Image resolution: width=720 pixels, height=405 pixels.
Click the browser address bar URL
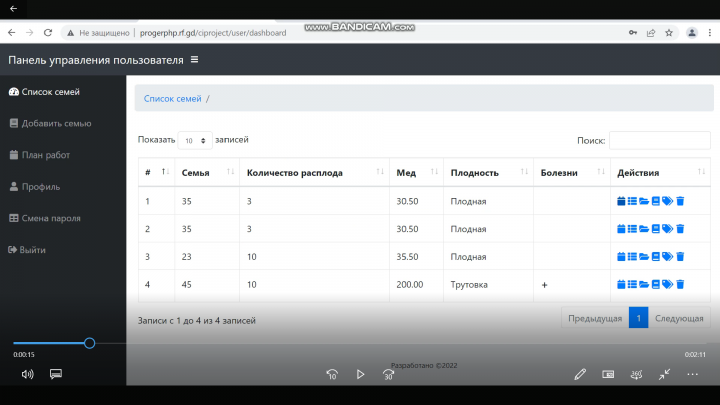tap(213, 33)
